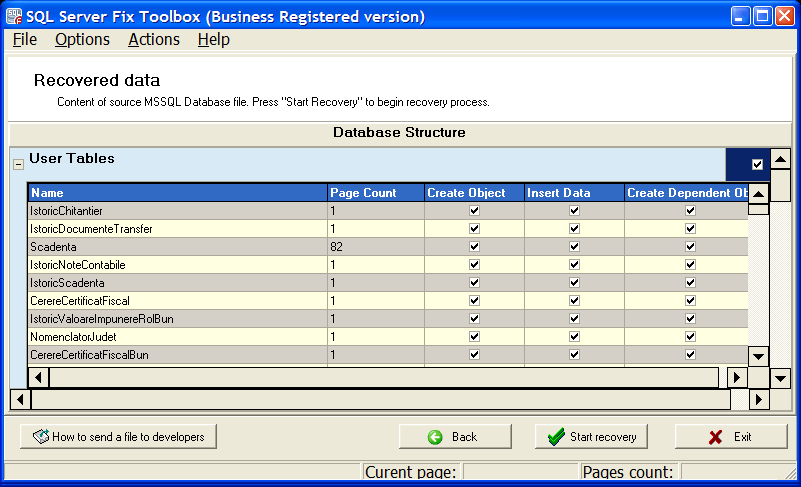
Task: Click the Page Count column header
Action: [375, 193]
